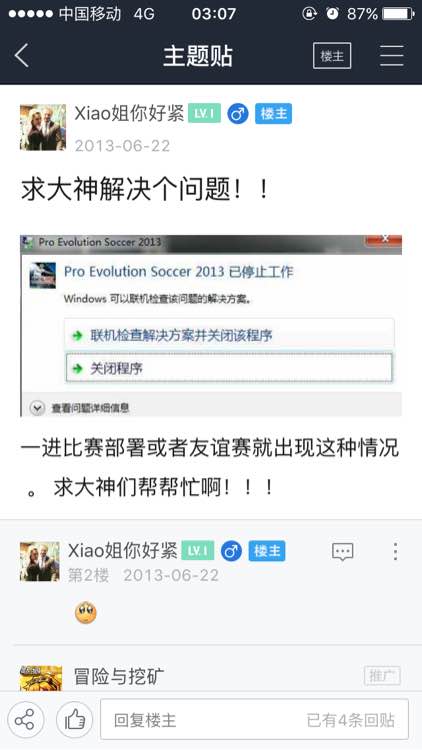Open the original poster's avatar in the main post

(x=43, y=127)
